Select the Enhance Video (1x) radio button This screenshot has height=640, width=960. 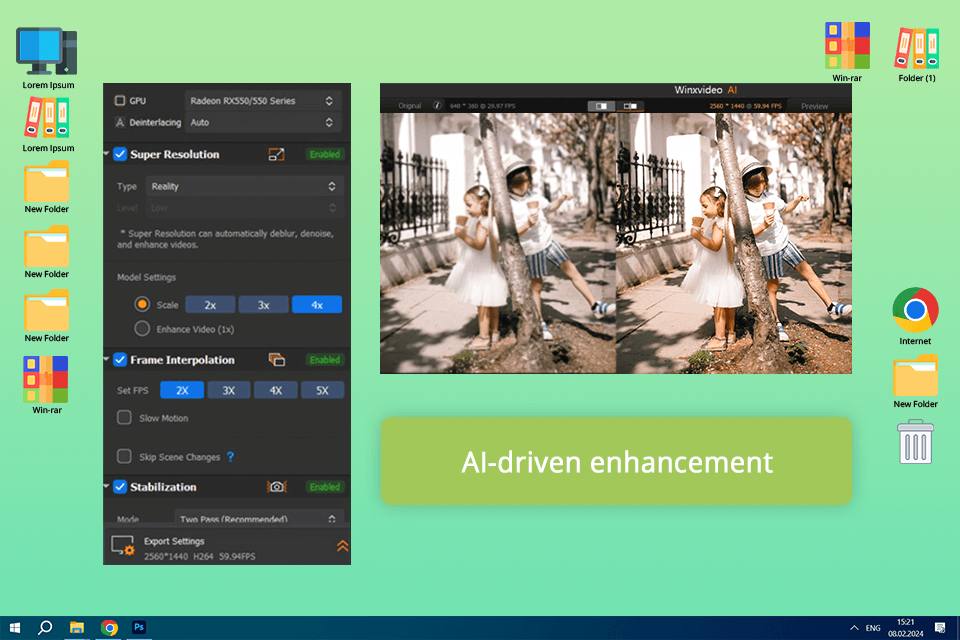click(x=142, y=329)
